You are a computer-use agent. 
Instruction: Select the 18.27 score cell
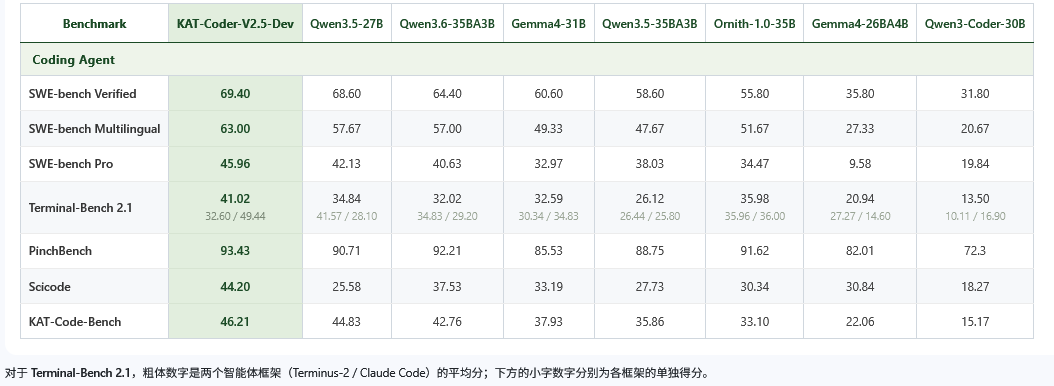[x=975, y=286]
